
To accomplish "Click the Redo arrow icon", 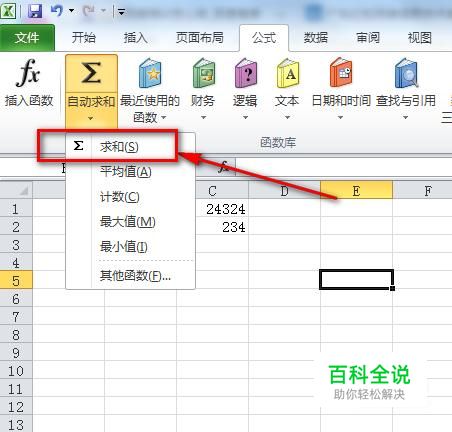I will 89,11.
